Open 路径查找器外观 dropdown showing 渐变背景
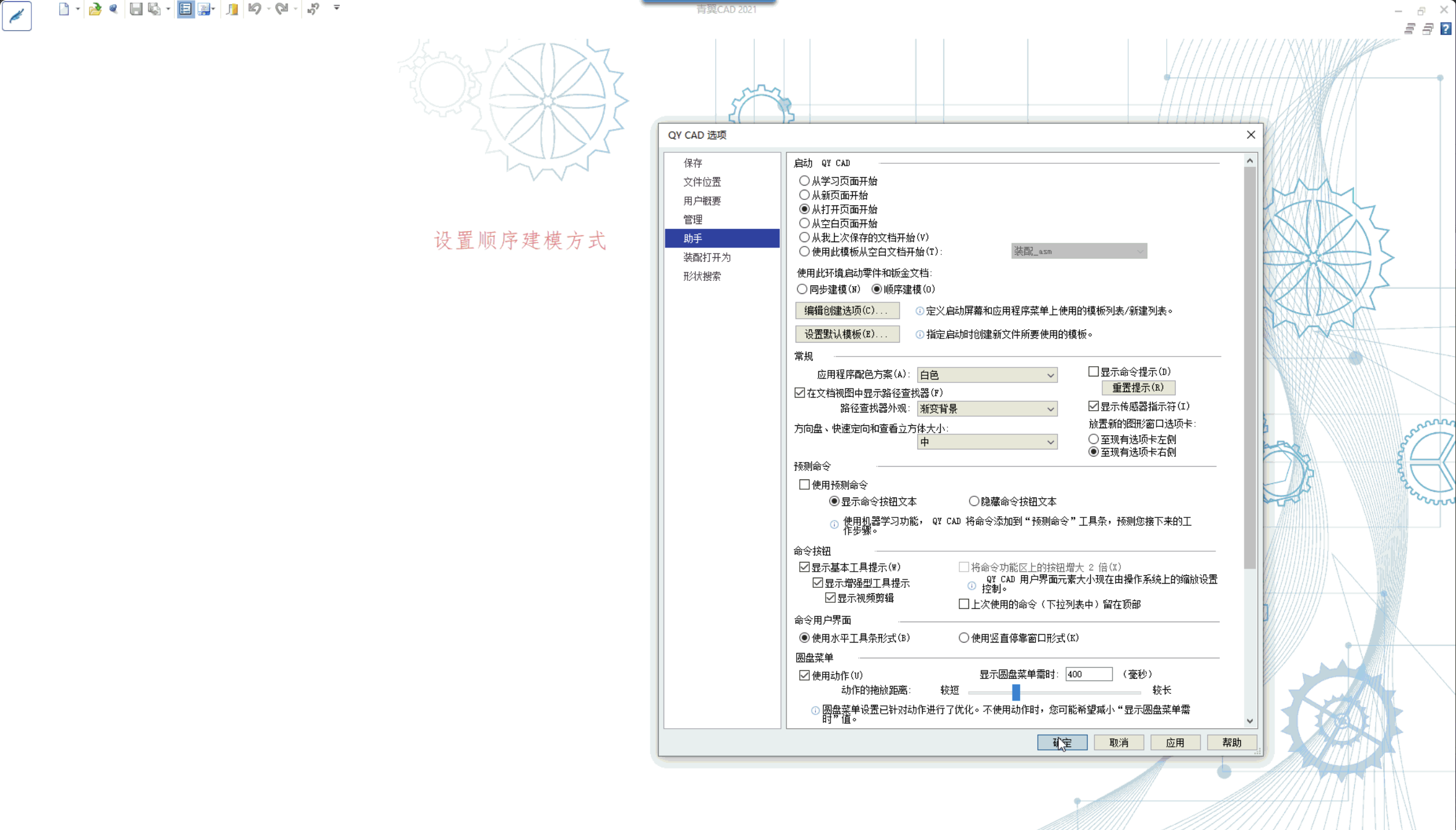 [987, 408]
